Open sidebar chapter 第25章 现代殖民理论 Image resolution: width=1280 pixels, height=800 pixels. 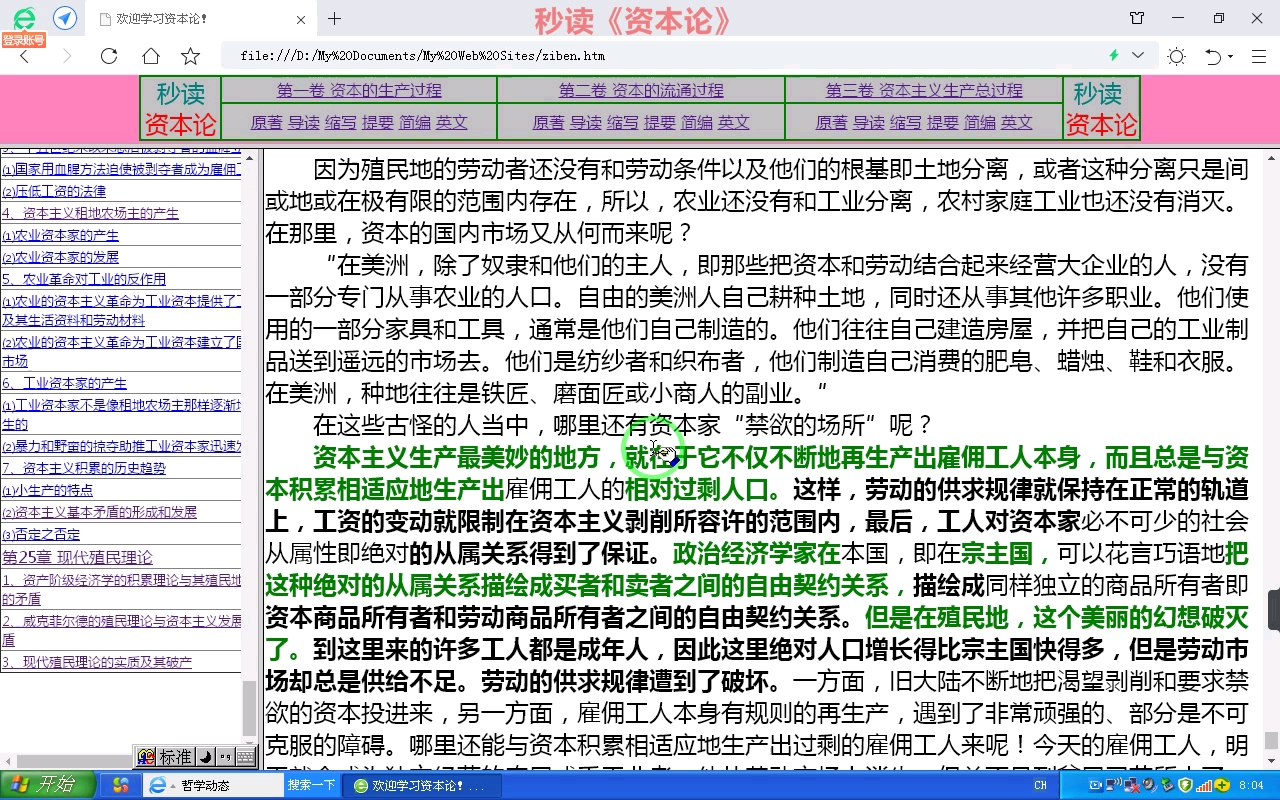(x=78, y=557)
